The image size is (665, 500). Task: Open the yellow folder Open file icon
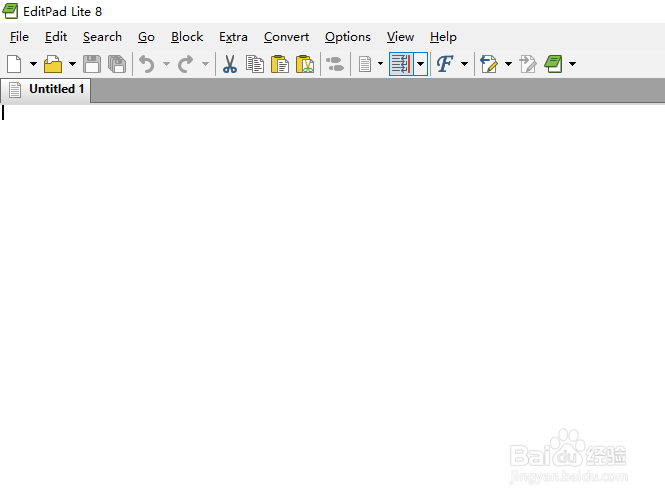pyautogui.click(x=53, y=64)
